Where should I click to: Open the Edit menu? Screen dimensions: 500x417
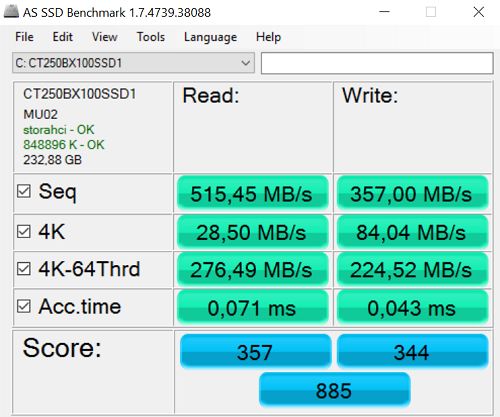pos(62,37)
